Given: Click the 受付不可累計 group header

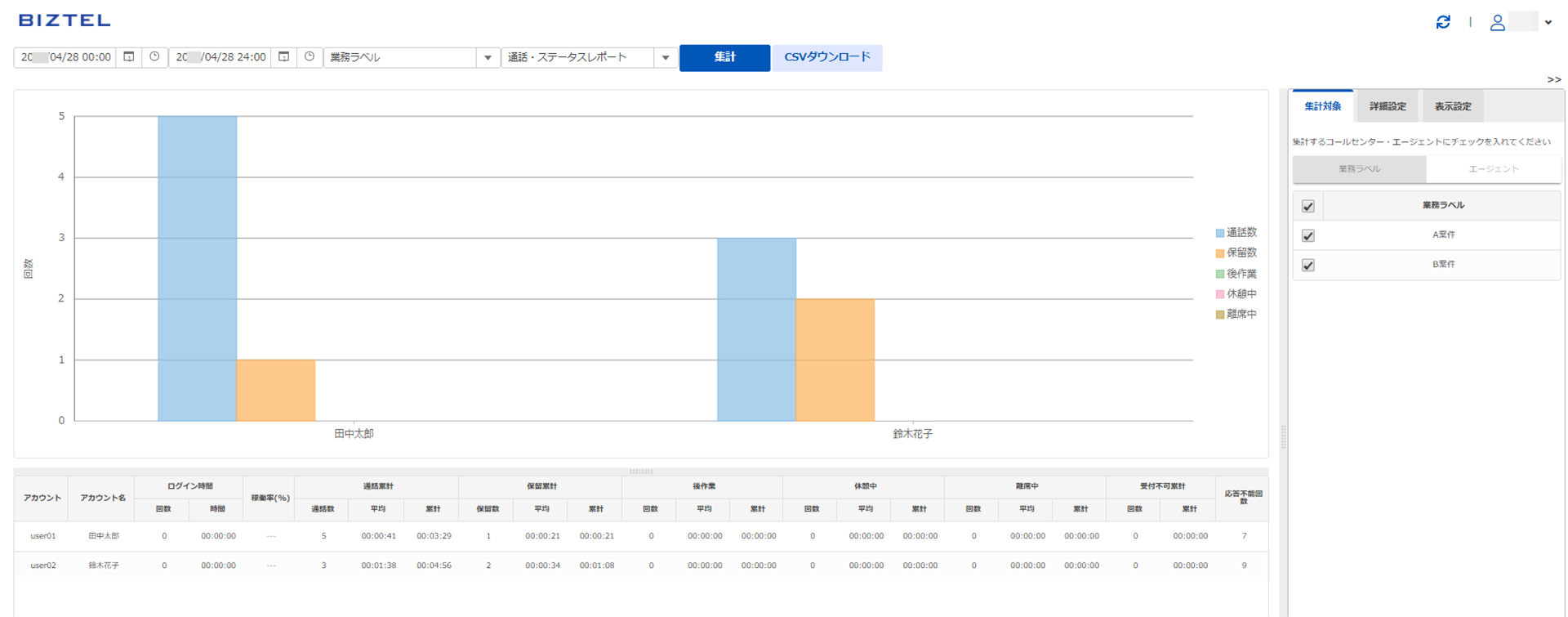Looking at the screenshot, I should pyautogui.click(x=1162, y=486).
